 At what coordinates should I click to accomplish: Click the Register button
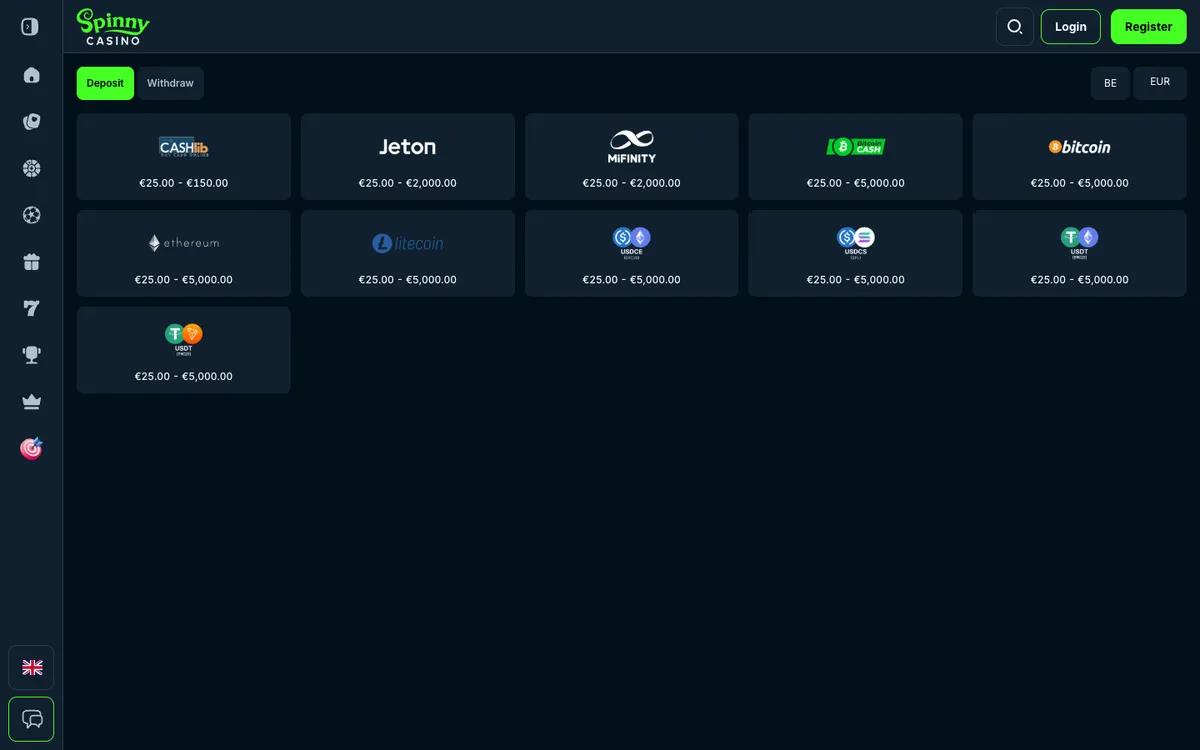click(x=1148, y=27)
